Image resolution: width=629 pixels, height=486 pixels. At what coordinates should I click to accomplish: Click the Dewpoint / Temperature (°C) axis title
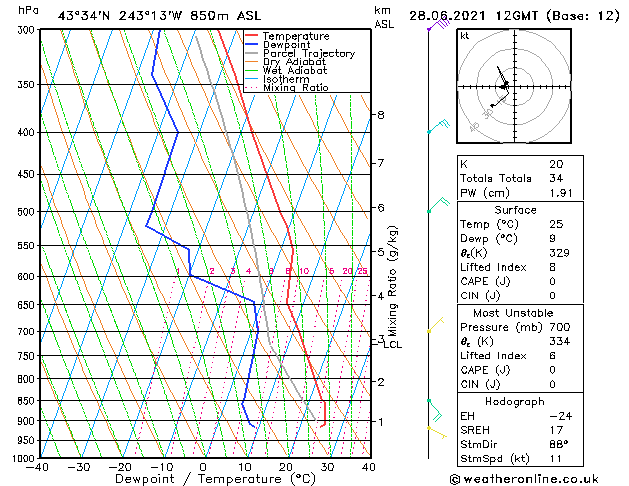pos(215,479)
